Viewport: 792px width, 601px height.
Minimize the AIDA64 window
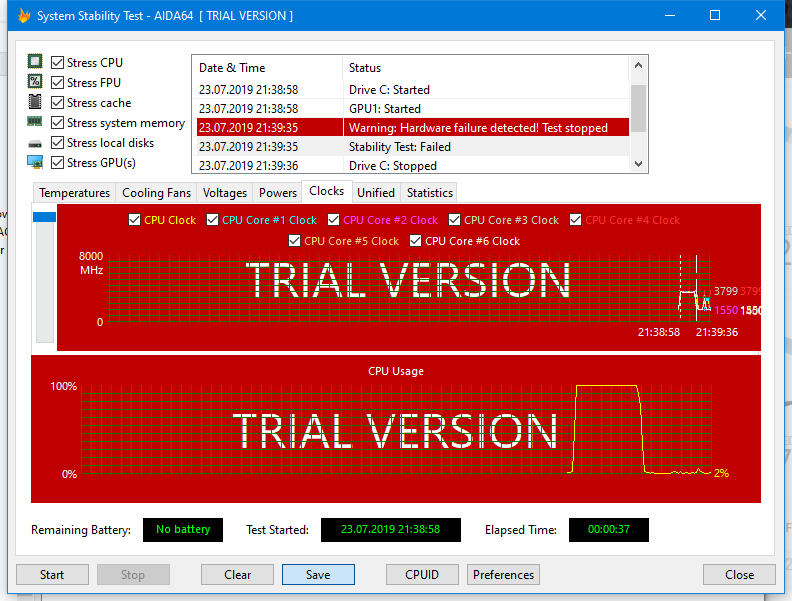coord(670,16)
